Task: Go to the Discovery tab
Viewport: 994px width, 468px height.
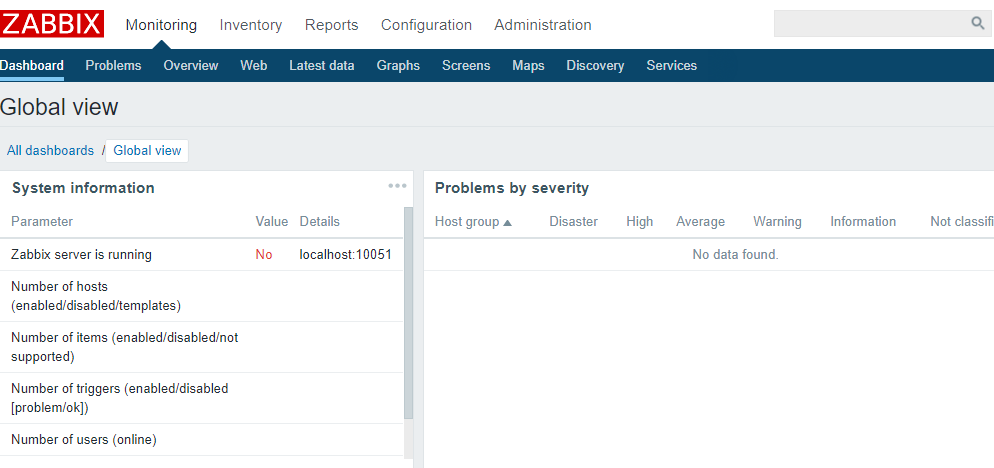Action: pos(595,66)
